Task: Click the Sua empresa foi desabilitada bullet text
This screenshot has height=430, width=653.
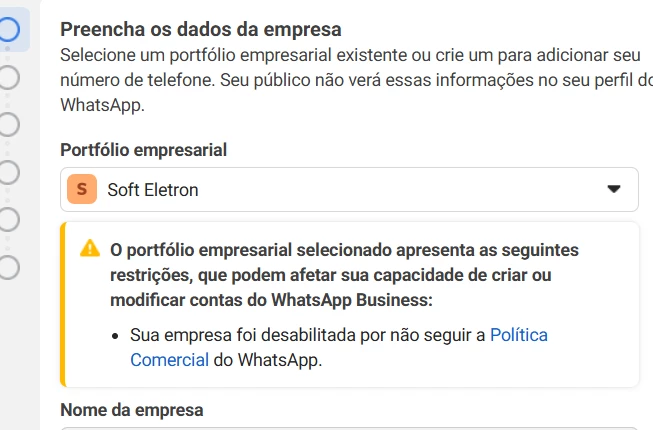Action: (307, 335)
